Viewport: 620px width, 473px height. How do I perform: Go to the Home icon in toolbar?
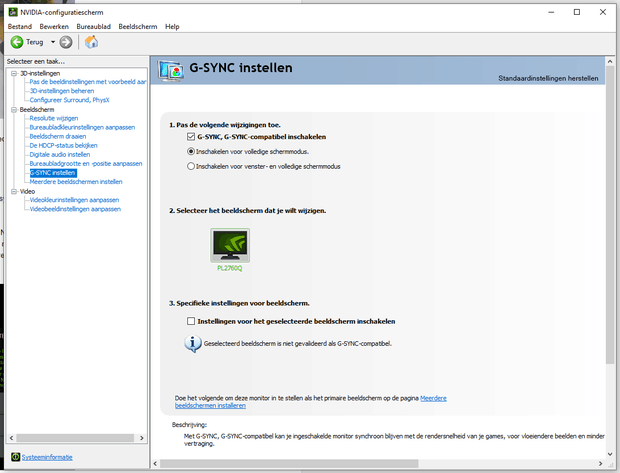91,42
